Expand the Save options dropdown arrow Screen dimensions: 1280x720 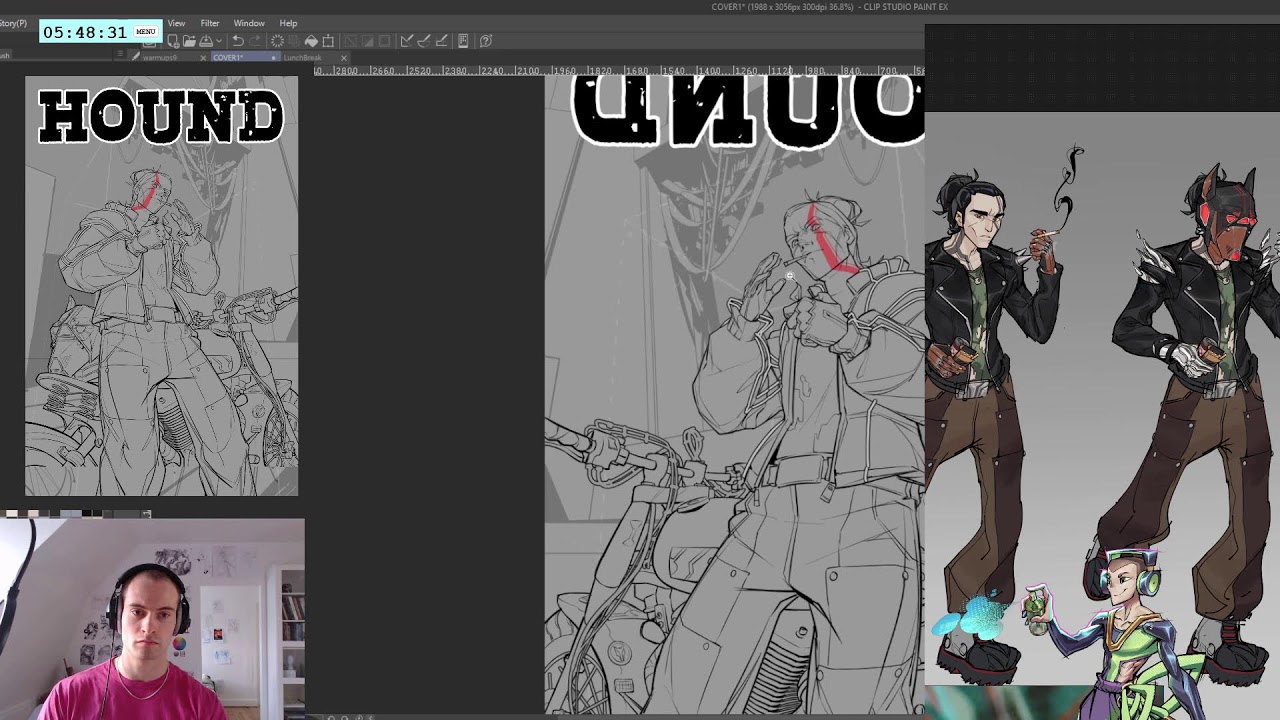[219, 41]
